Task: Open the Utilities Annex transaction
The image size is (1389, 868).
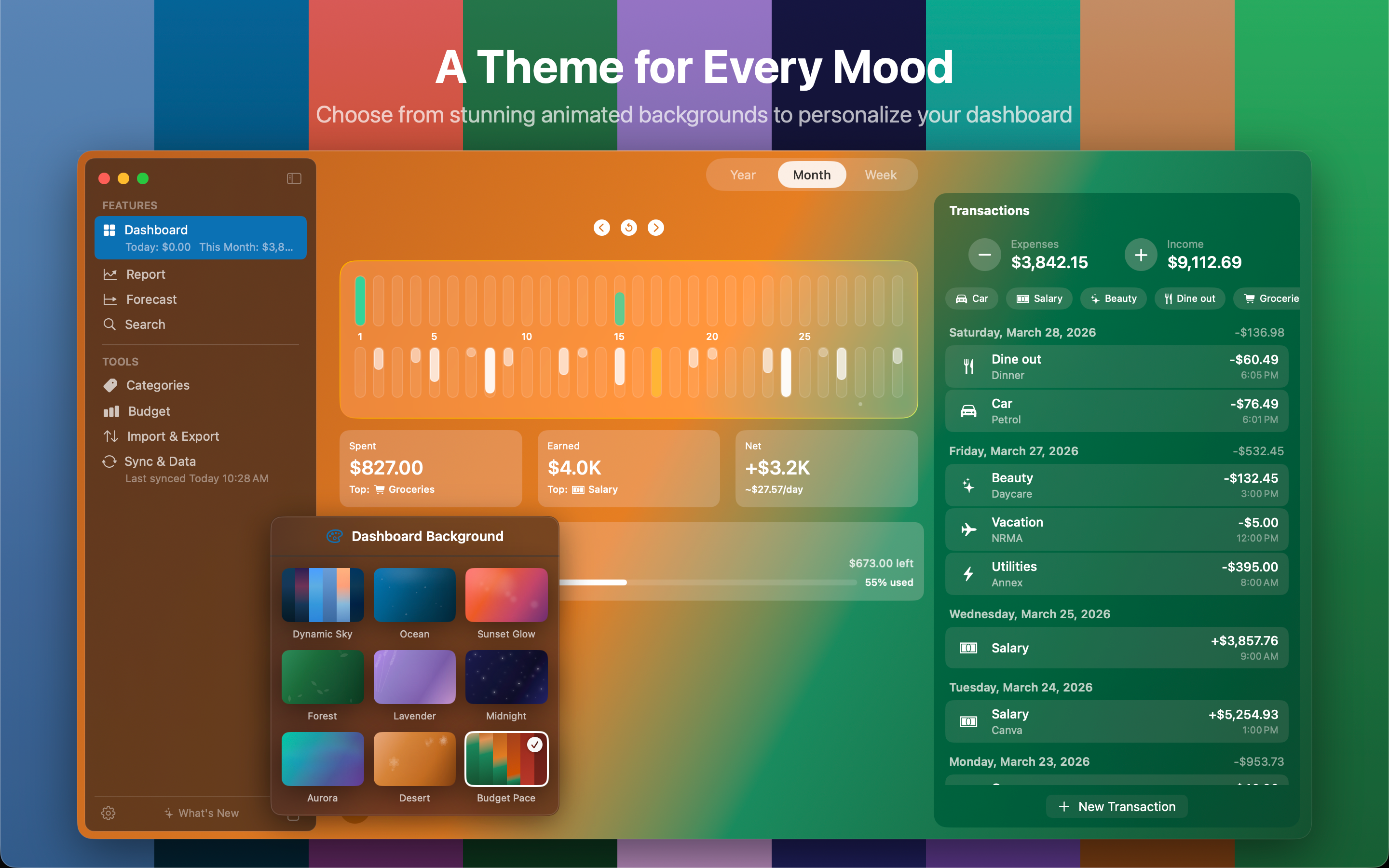Action: 1117,573
